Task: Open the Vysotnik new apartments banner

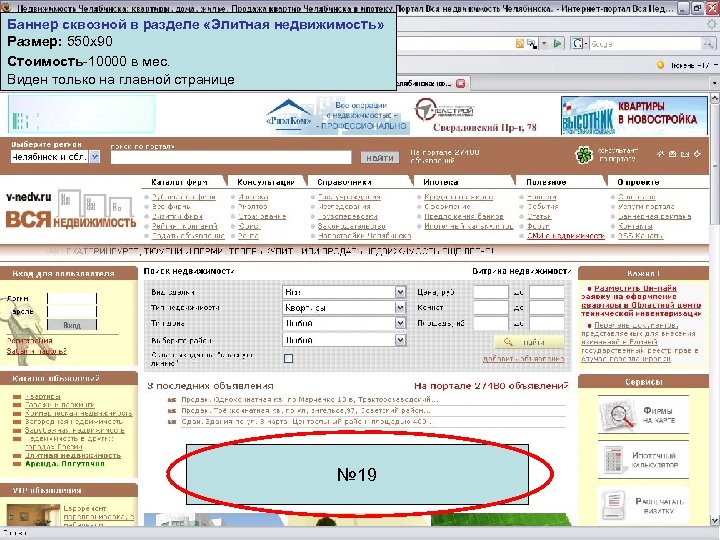Action: 634,116
